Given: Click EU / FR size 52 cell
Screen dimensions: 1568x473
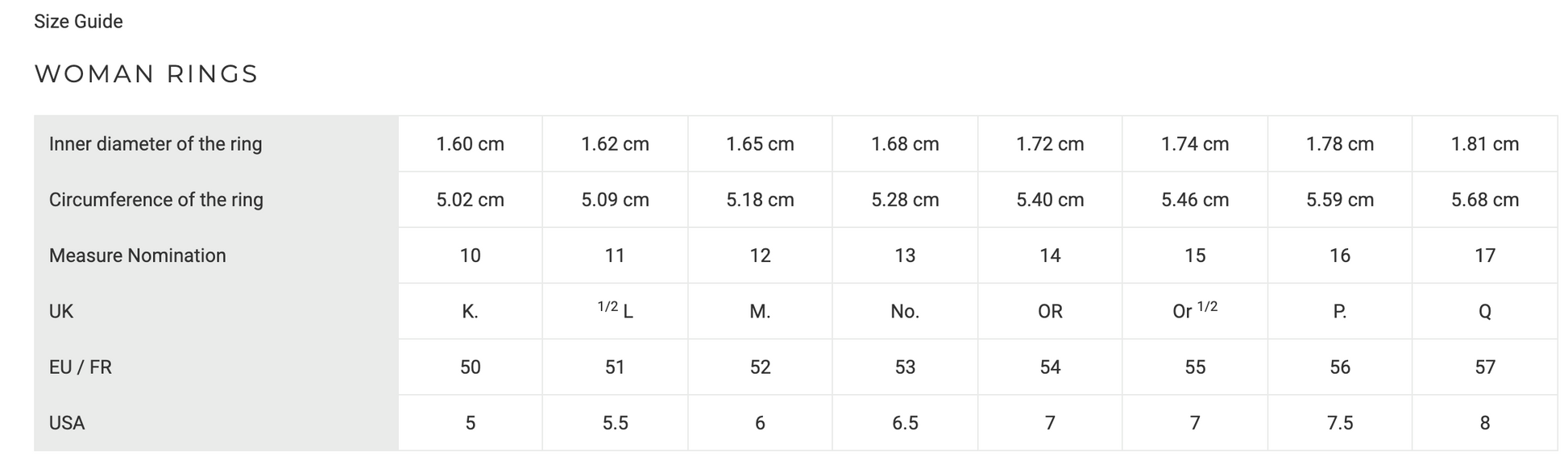Looking at the screenshot, I should click(760, 367).
